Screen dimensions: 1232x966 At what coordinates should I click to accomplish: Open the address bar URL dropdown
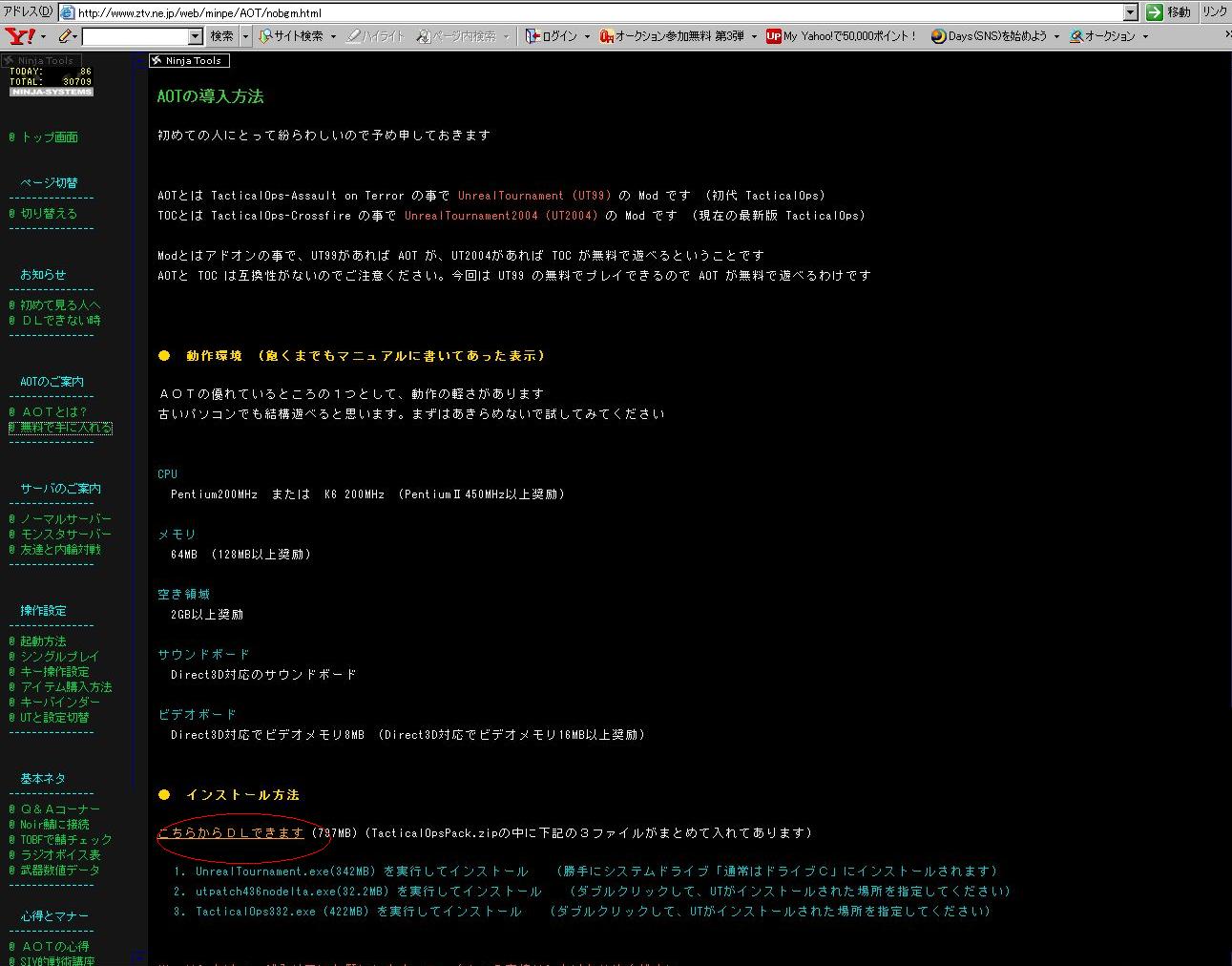[1131, 12]
